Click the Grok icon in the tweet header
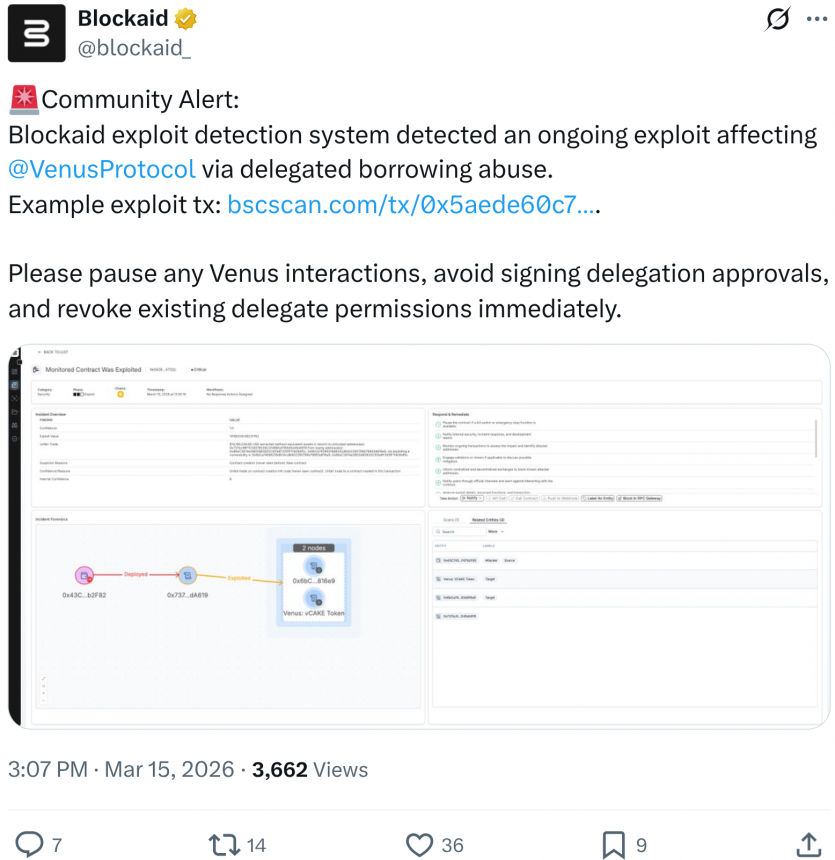This screenshot has height=860, width=835. coord(777,19)
